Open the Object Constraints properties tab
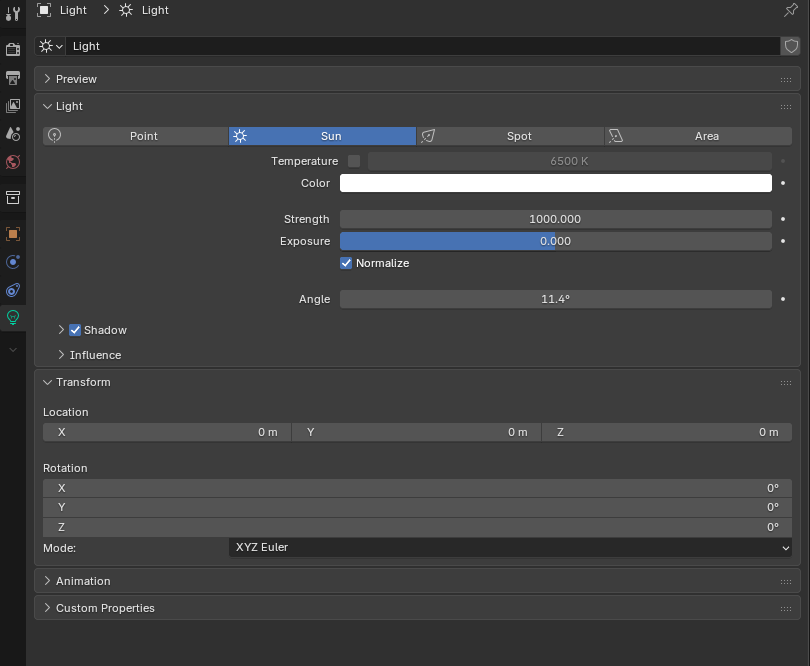The width and height of the screenshot is (810, 666). tap(13, 290)
